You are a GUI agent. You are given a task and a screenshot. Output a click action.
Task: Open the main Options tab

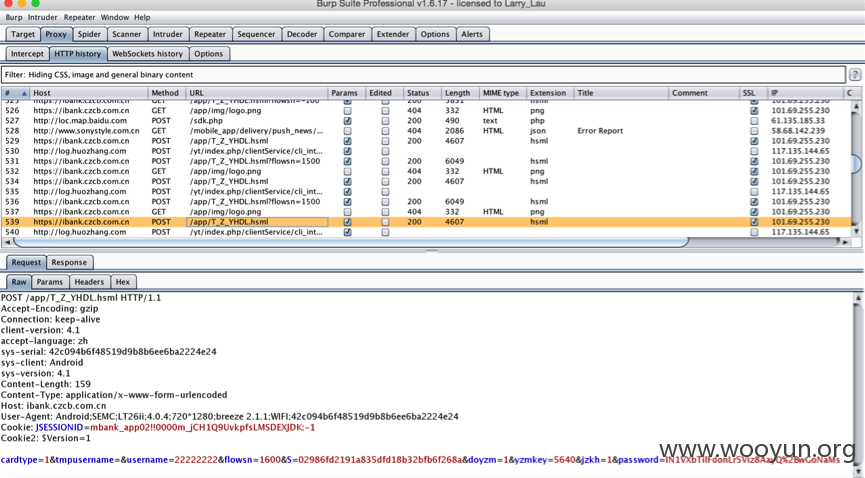click(x=435, y=34)
